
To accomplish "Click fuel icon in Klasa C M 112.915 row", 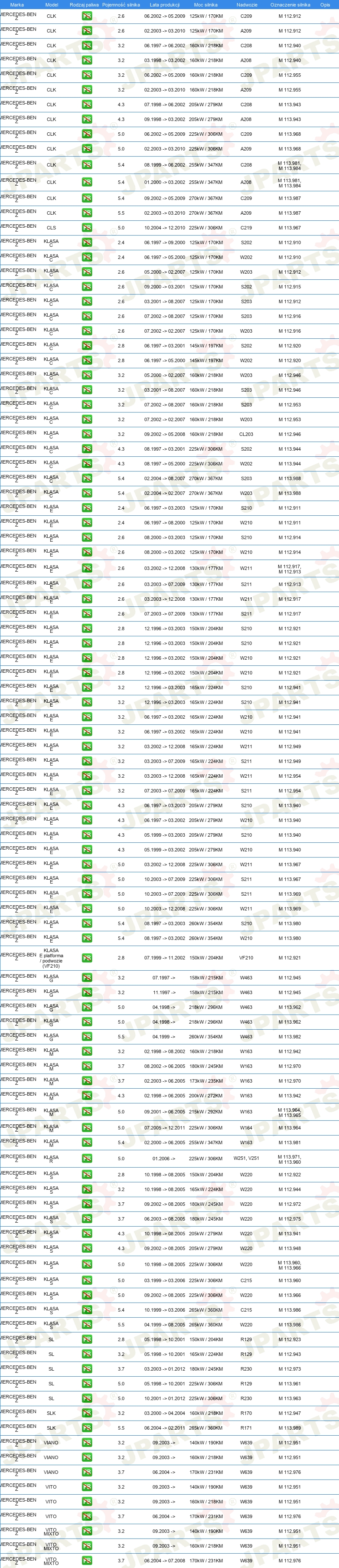I will pyautogui.click(x=87, y=287).
